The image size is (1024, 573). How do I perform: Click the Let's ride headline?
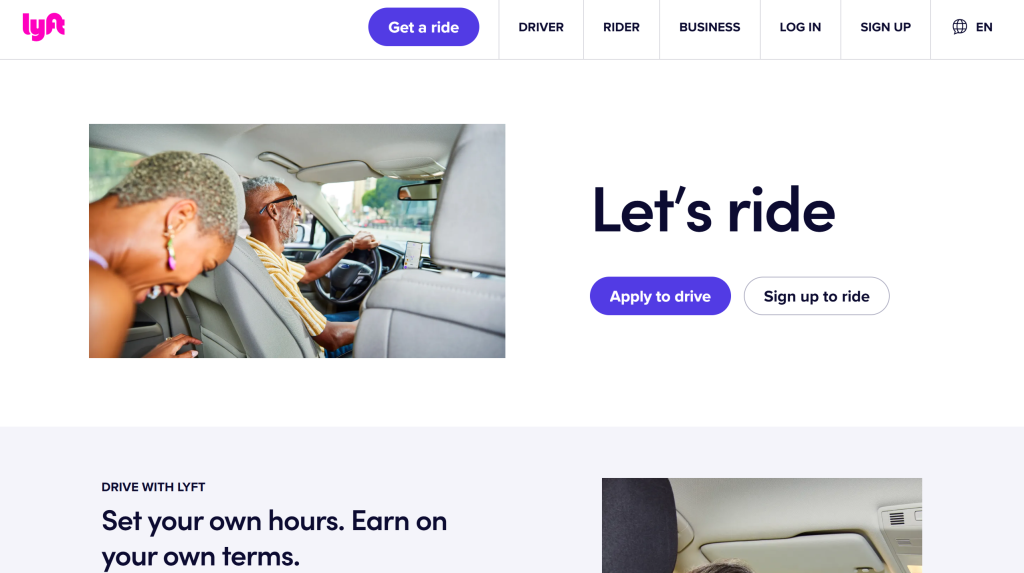[x=713, y=210]
